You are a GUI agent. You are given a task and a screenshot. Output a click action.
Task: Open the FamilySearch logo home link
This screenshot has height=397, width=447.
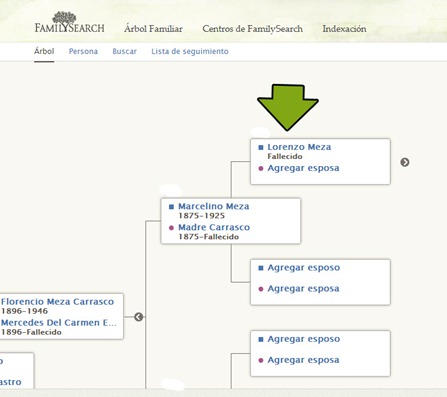tap(70, 22)
